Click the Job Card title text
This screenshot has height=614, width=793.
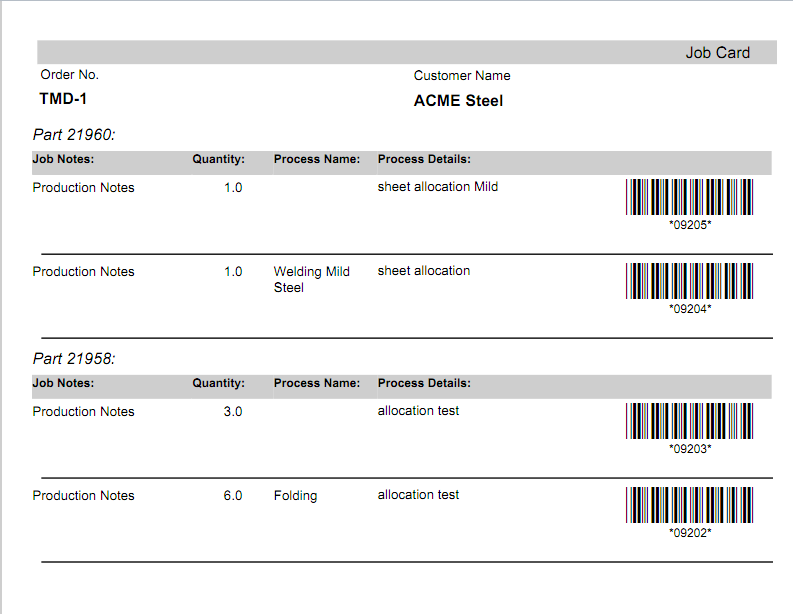coord(717,53)
